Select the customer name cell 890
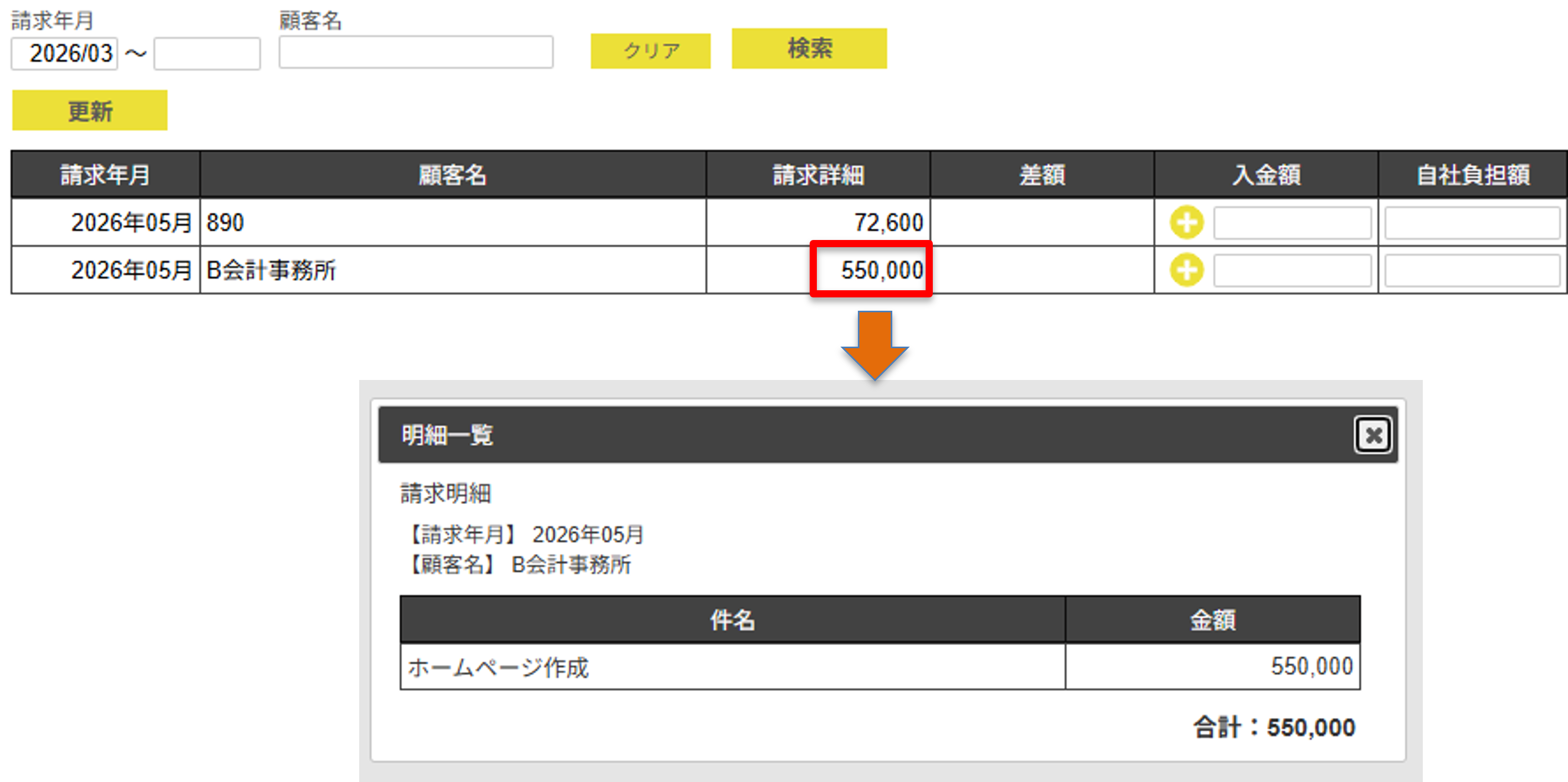Image resolution: width=1568 pixels, height=782 pixels. tap(452, 222)
